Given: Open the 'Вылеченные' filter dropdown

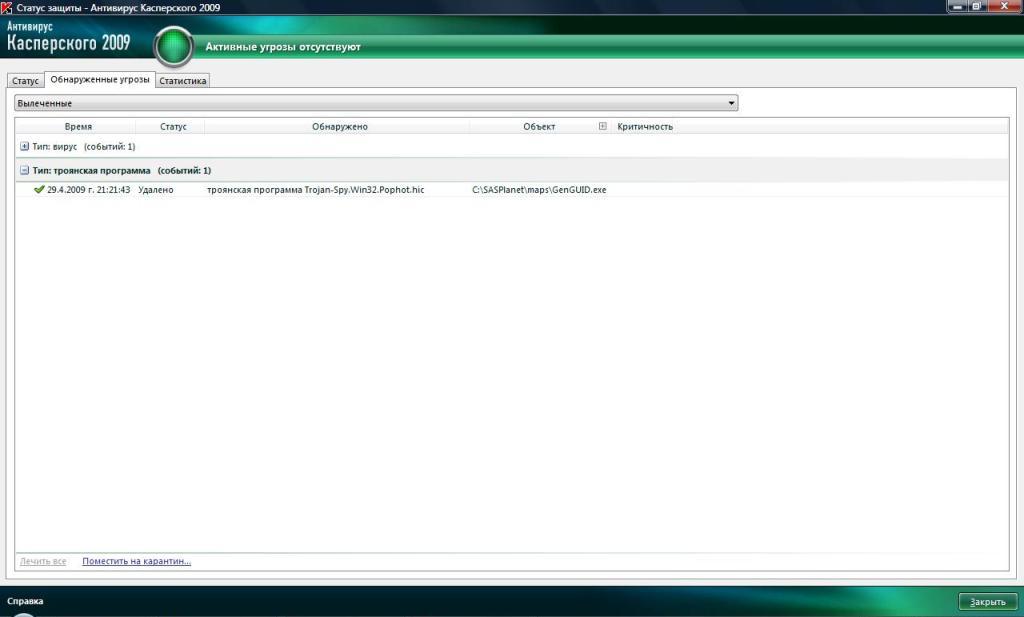Looking at the screenshot, I should coord(376,103).
